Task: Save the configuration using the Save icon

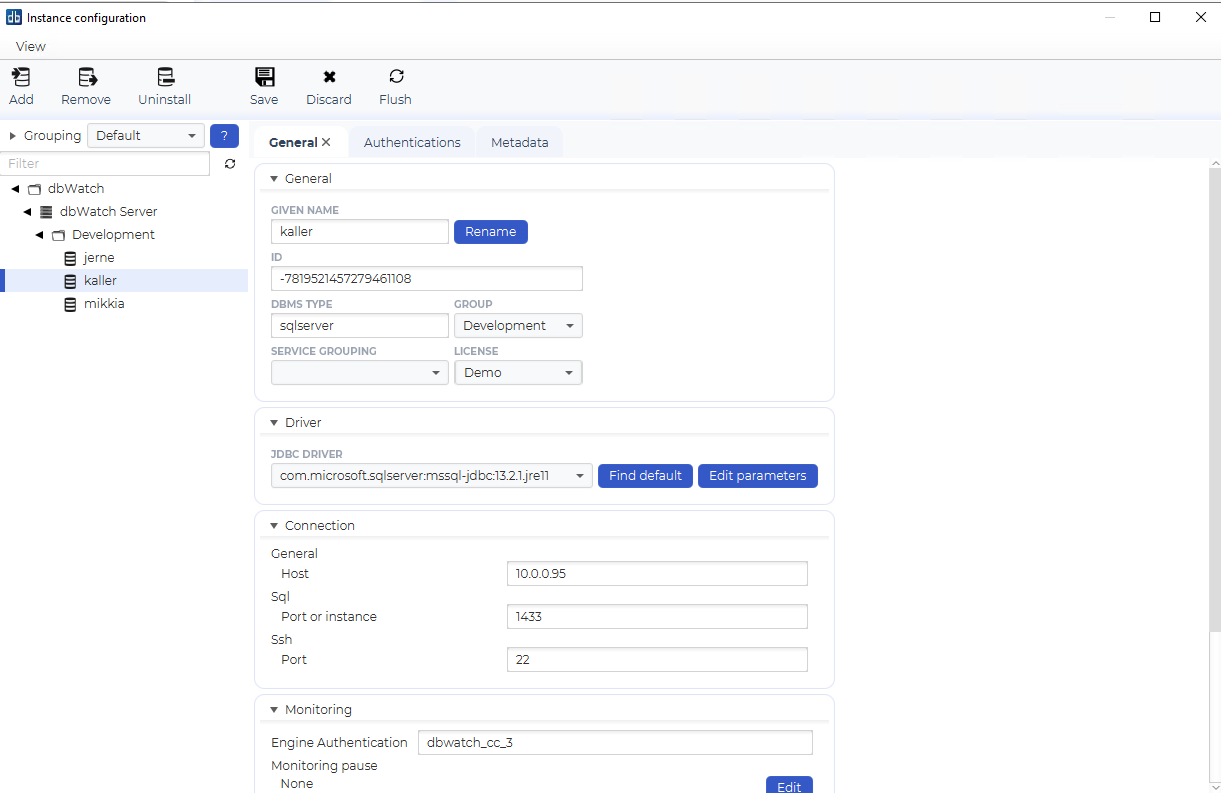Action: tap(264, 78)
